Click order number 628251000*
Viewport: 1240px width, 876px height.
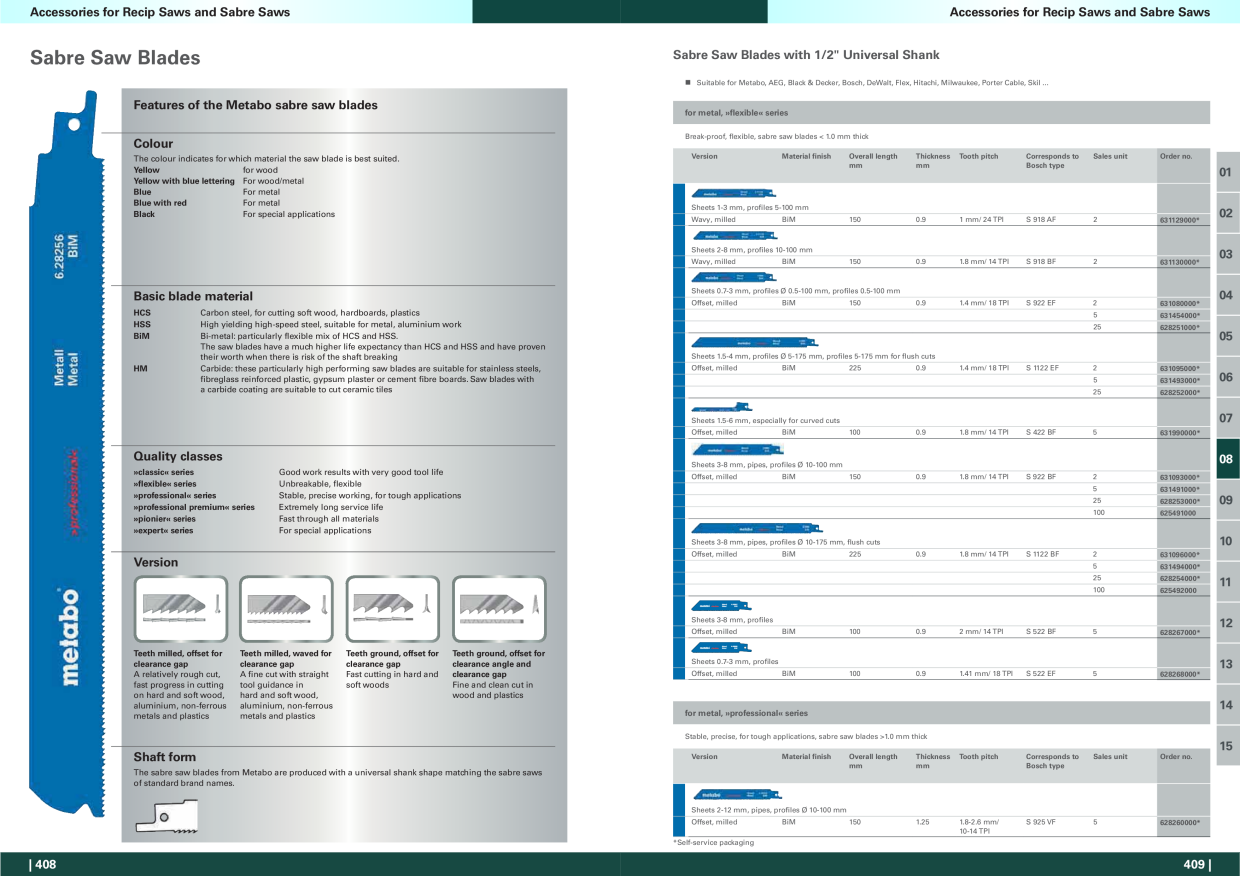1179,327
